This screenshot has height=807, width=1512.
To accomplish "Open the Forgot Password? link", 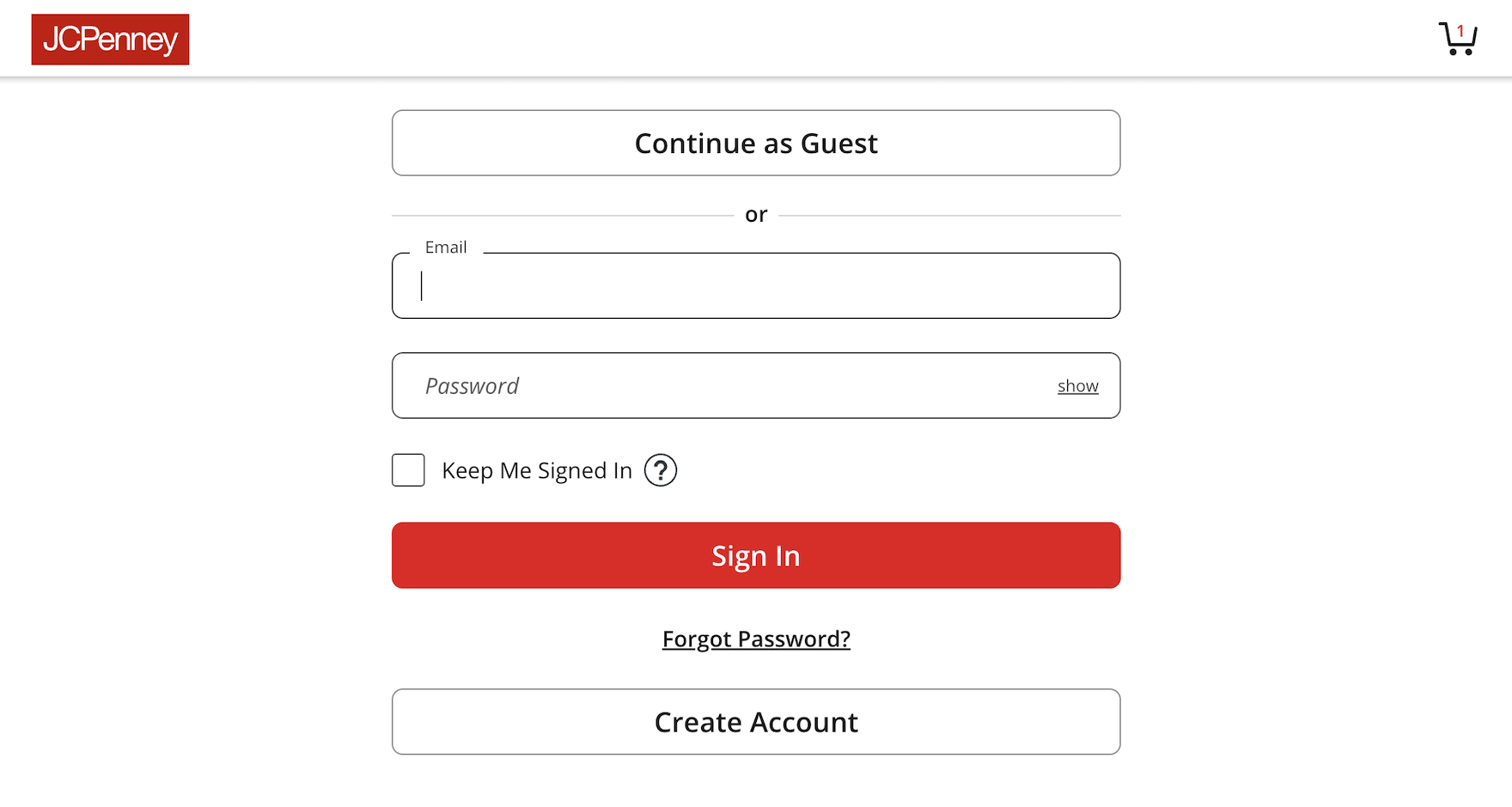I will click(x=756, y=639).
